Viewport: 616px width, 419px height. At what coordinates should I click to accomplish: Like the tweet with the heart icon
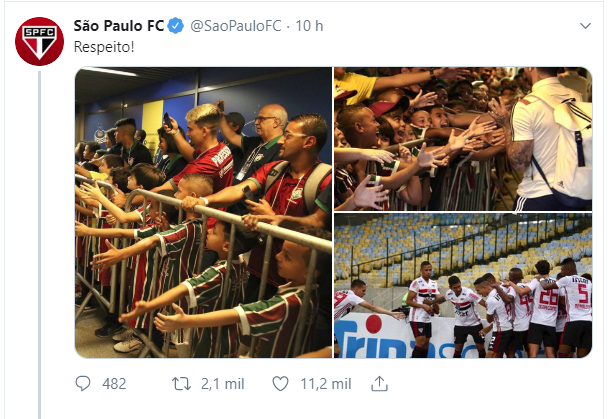click(x=280, y=384)
